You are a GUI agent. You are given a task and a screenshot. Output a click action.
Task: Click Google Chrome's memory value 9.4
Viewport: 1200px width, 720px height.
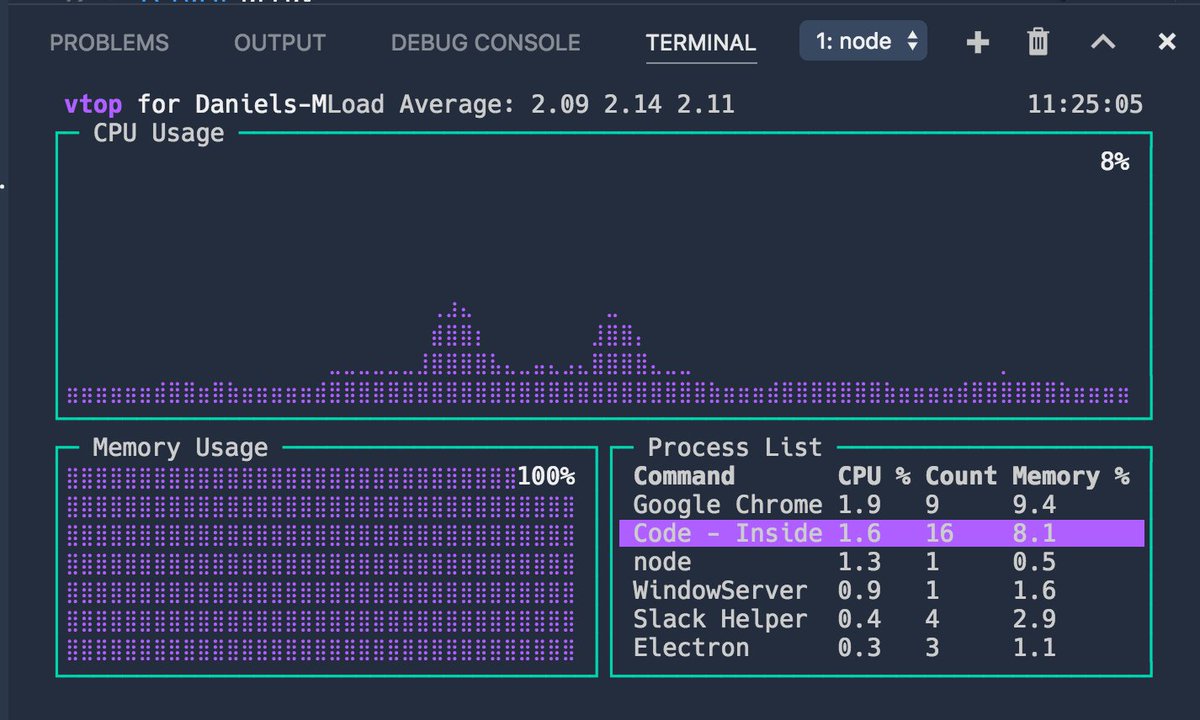[1034, 504]
